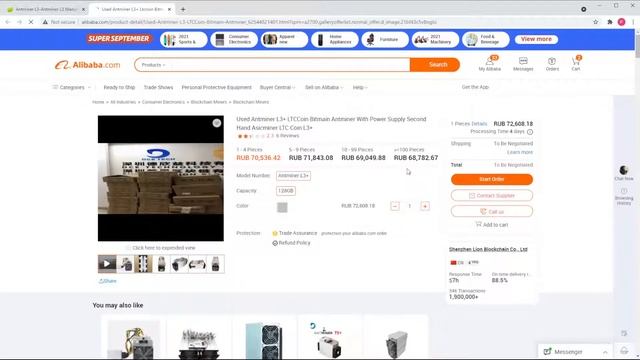
Task: Click the Trade Assurance protection link
Action: coord(294,233)
